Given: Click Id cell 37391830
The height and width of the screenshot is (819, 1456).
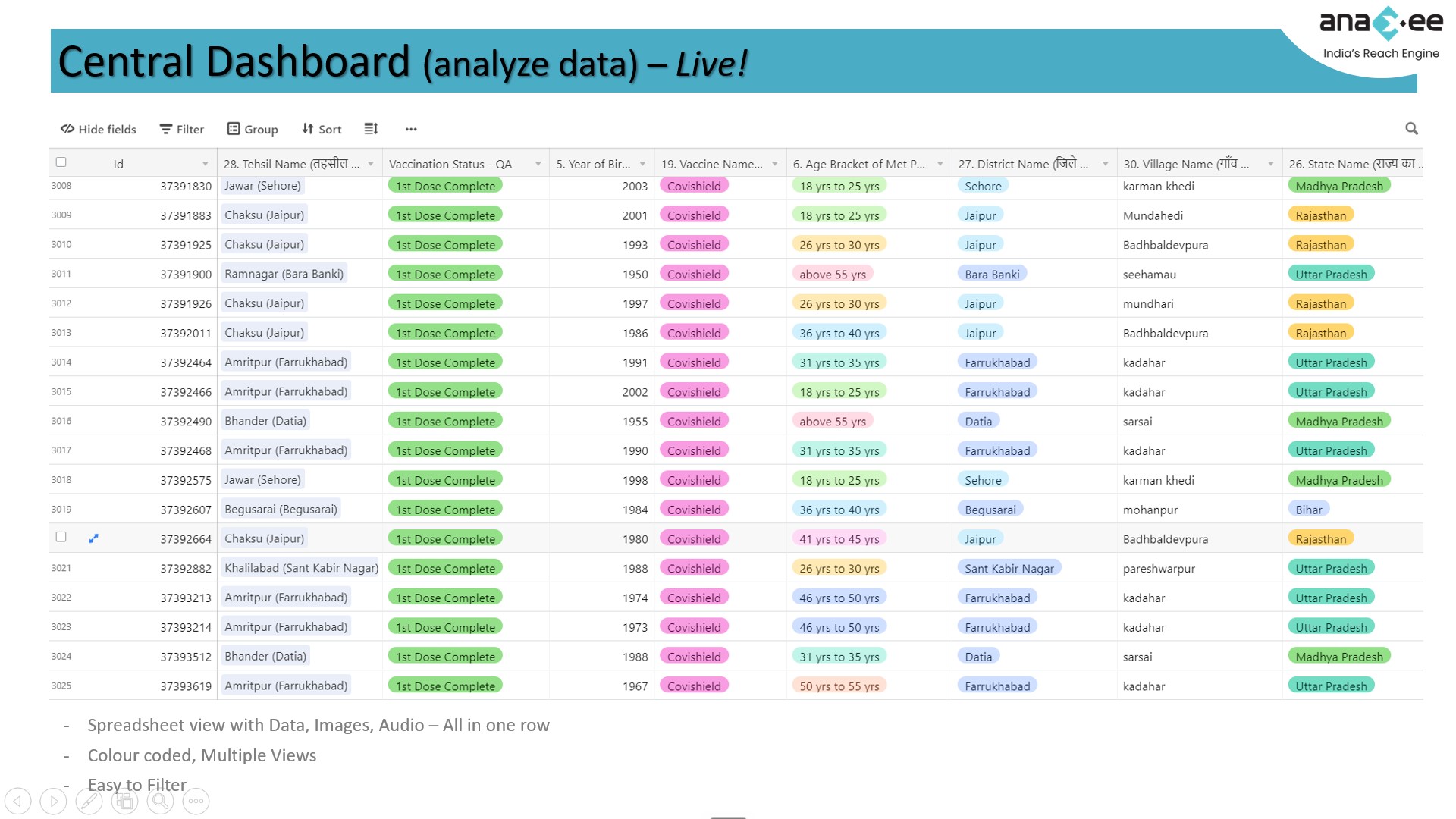Looking at the screenshot, I should (186, 186).
